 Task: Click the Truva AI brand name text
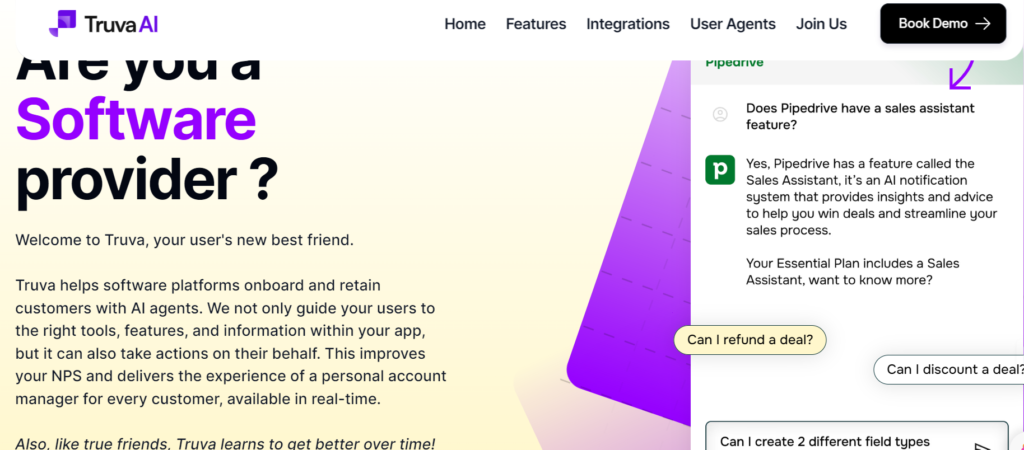coord(123,24)
